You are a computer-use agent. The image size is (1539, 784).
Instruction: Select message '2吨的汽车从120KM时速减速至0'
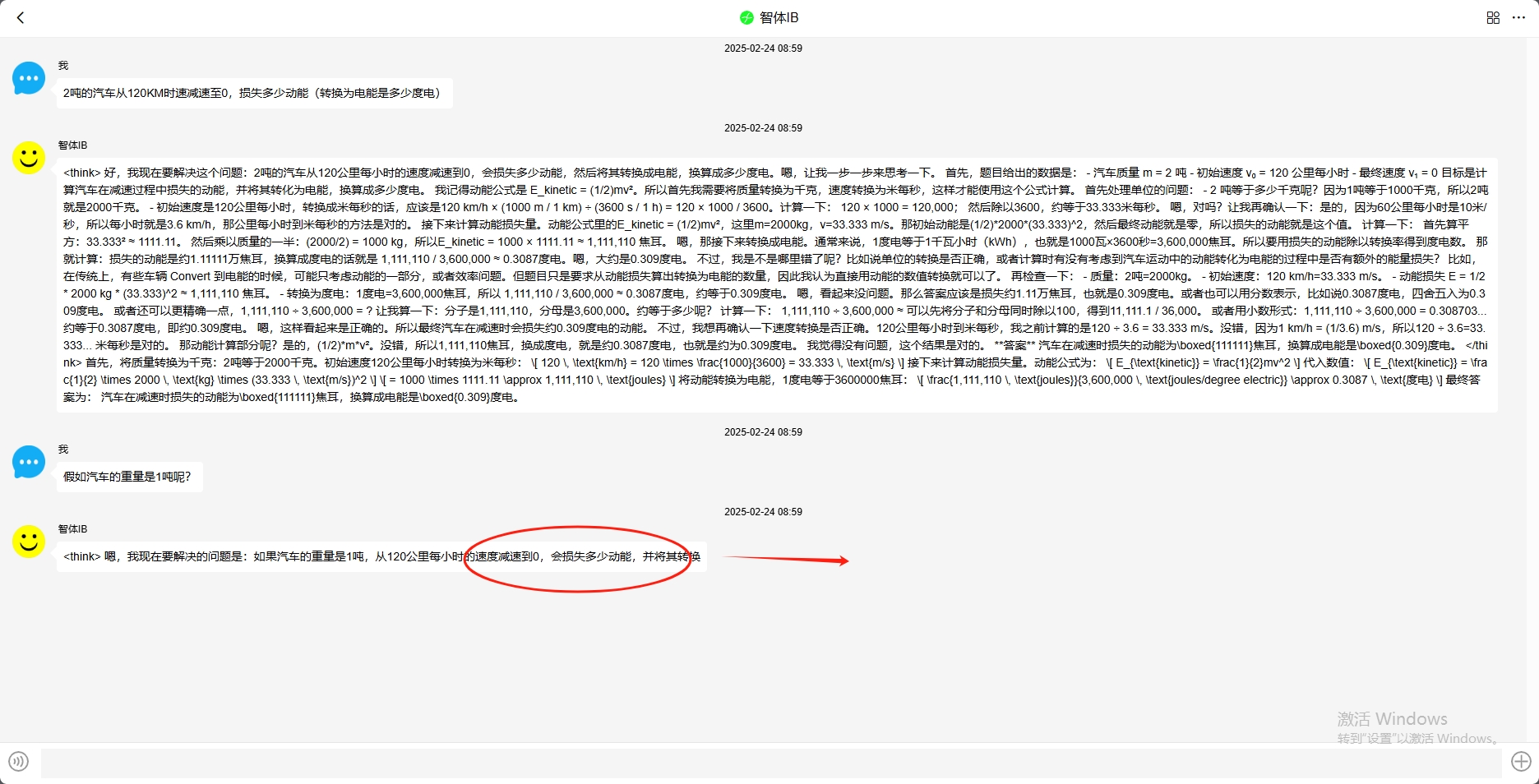click(x=254, y=93)
